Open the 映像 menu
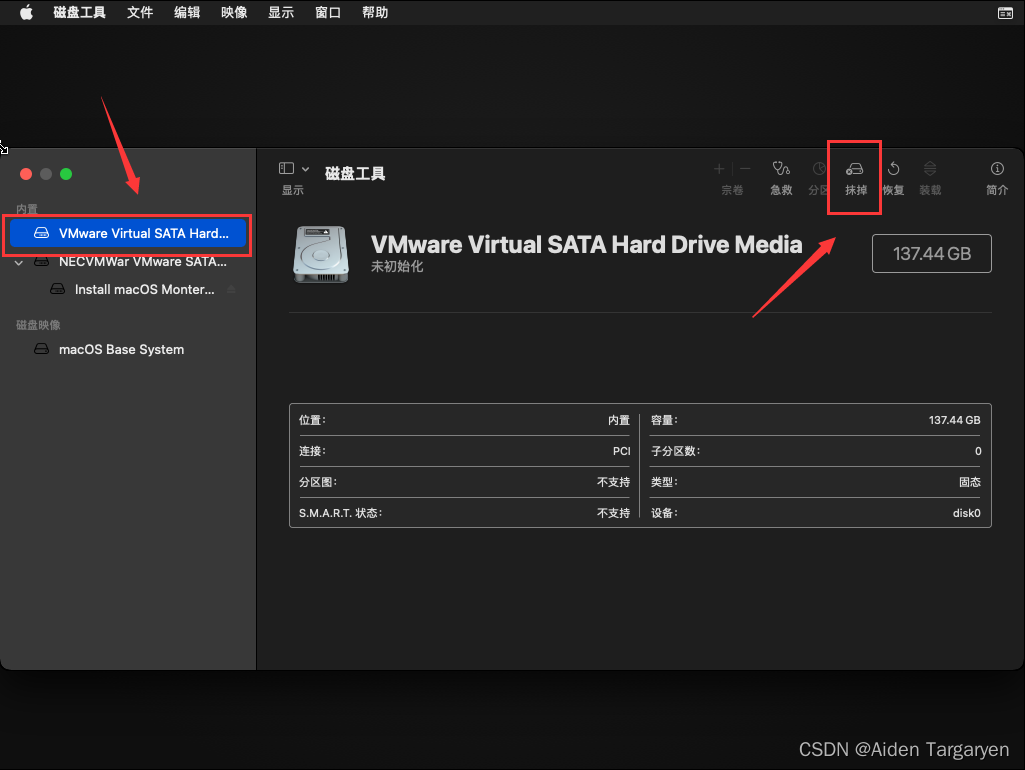1025x770 pixels. point(234,12)
